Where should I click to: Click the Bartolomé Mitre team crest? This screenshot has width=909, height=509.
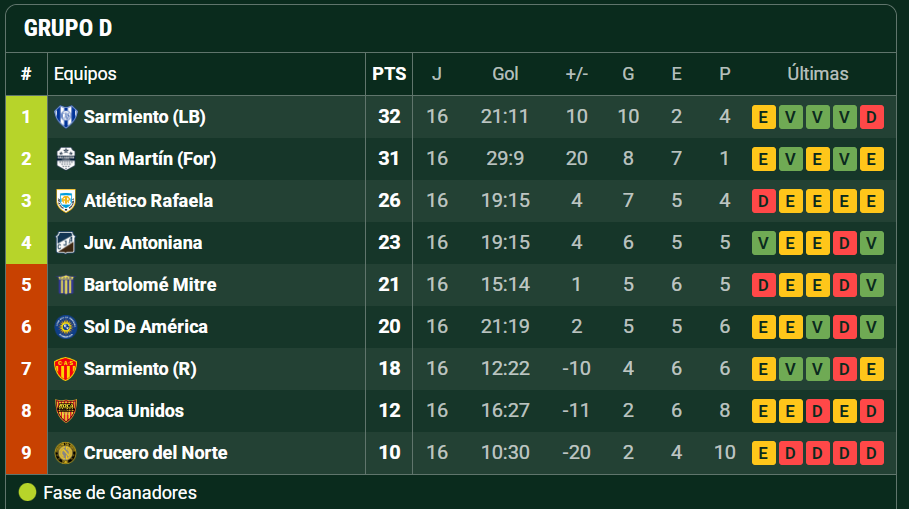tap(65, 285)
